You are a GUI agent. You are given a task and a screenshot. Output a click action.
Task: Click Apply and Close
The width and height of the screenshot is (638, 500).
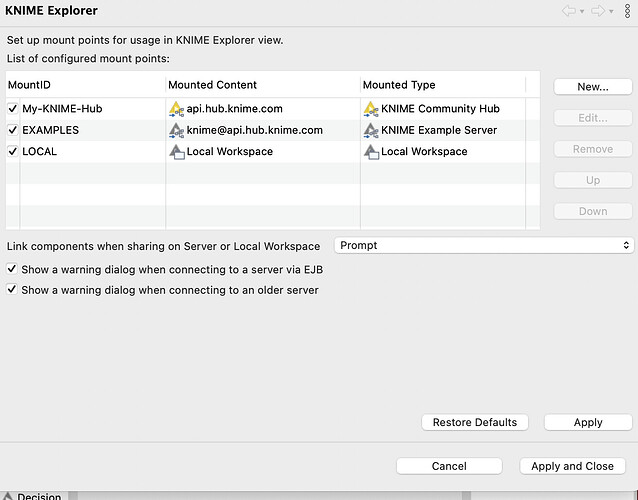point(572,466)
